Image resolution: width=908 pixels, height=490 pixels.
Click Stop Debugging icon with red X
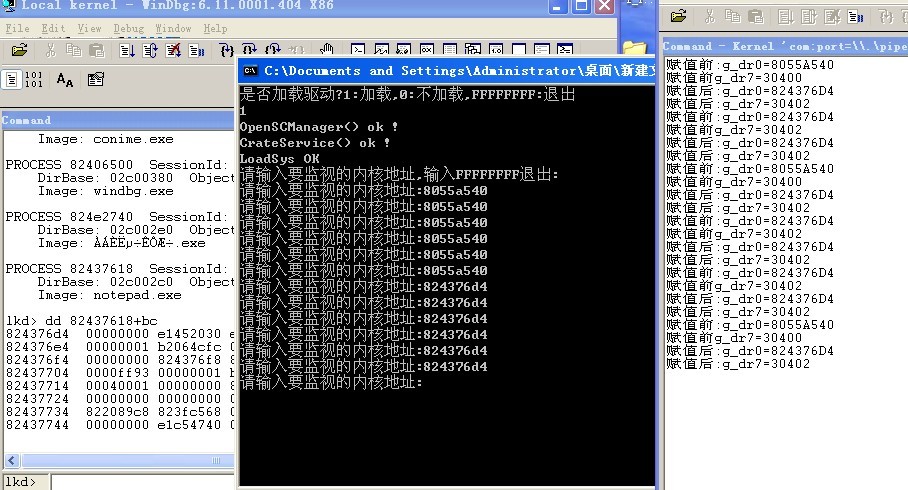tap(173, 50)
